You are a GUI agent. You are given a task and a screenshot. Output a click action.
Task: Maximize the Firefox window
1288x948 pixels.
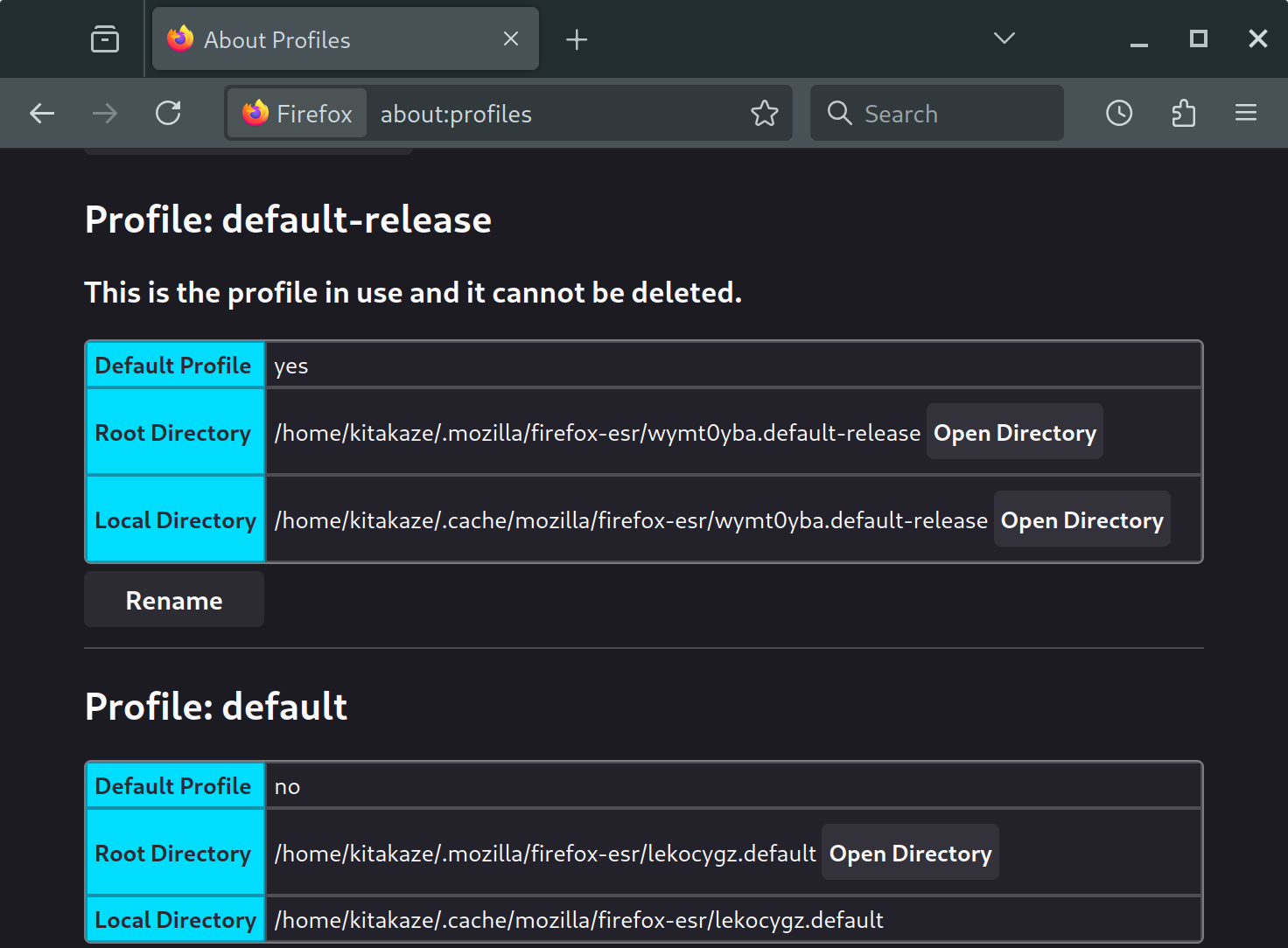pyautogui.click(x=1199, y=38)
